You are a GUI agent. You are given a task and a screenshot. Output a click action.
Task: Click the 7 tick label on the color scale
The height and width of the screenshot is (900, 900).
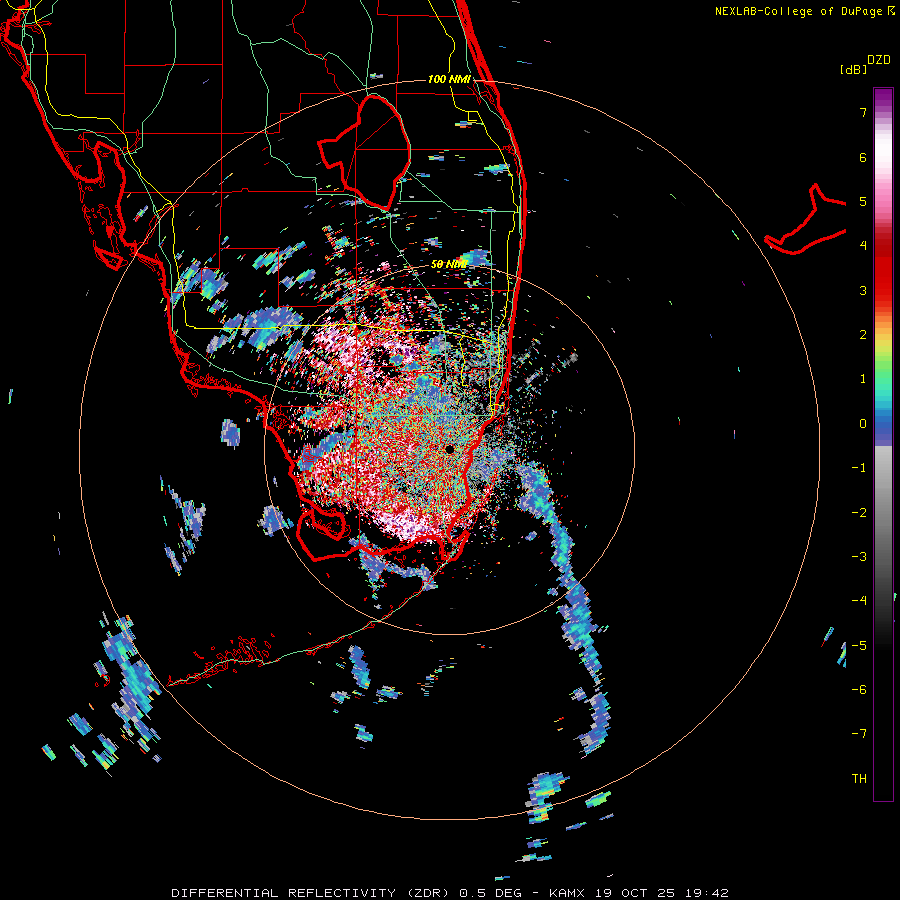pos(863,112)
